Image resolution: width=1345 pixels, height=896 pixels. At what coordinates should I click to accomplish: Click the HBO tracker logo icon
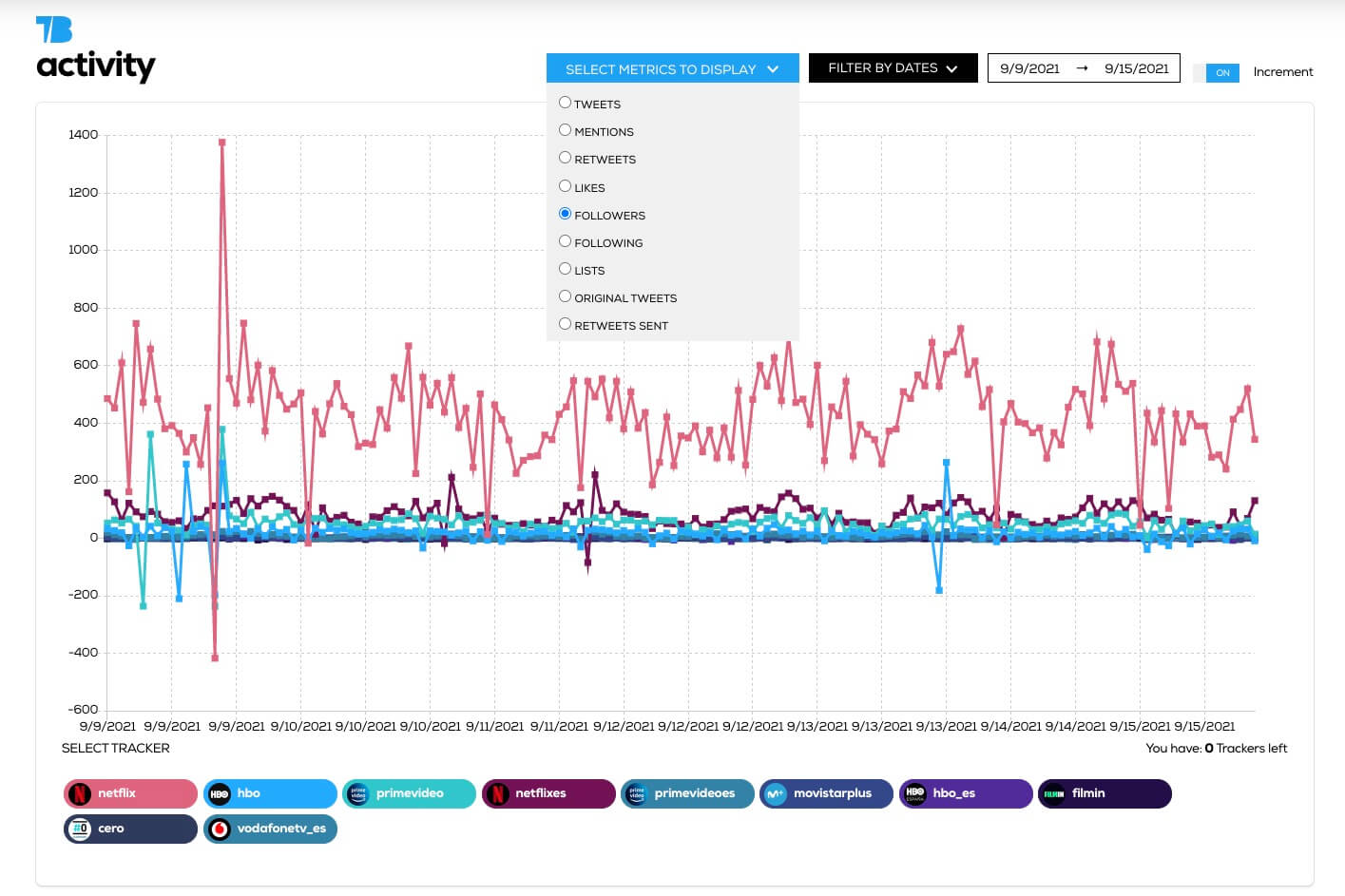pyautogui.click(x=219, y=793)
